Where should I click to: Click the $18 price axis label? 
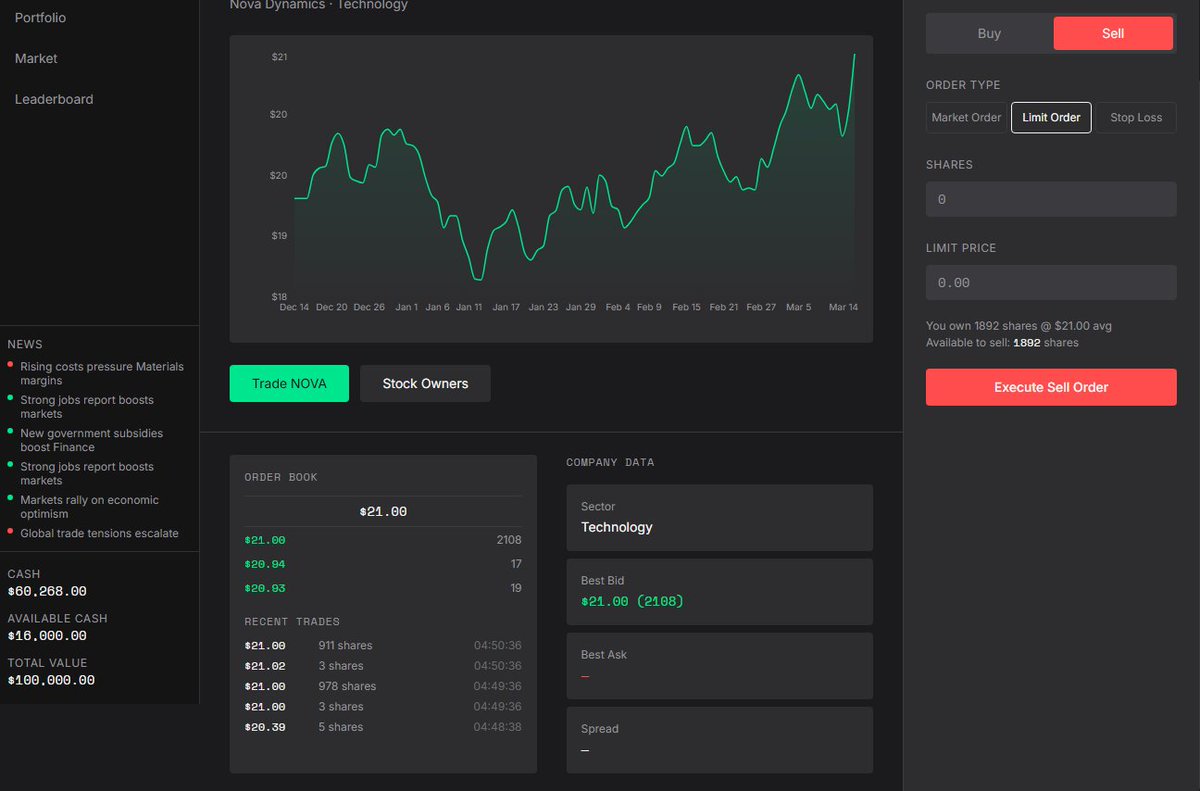coord(279,297)
